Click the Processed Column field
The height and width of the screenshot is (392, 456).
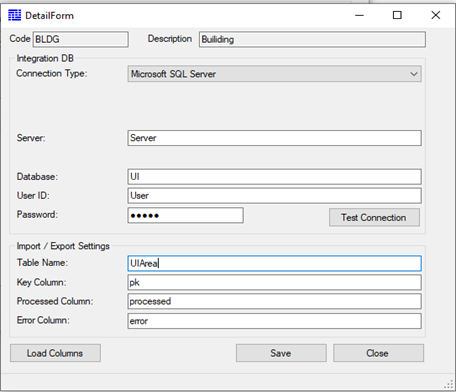tap(274, 301)
